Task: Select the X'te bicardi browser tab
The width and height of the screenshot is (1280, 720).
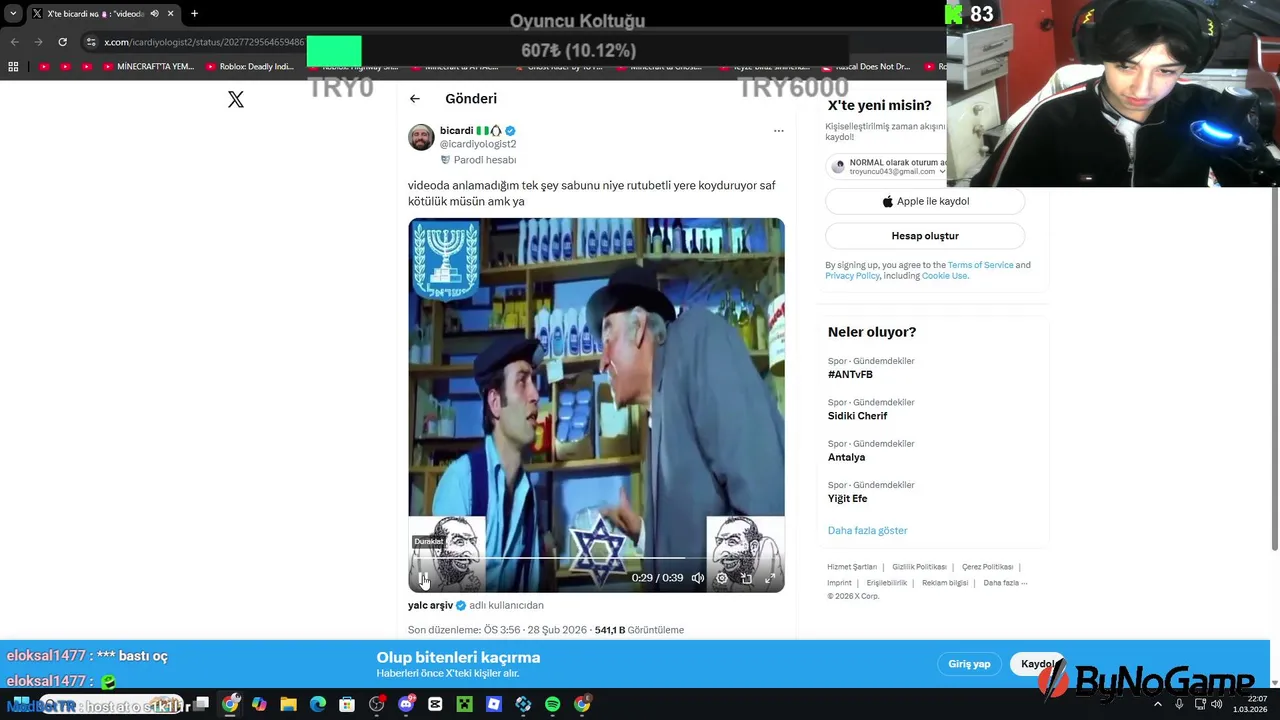Action: point(102,14)
